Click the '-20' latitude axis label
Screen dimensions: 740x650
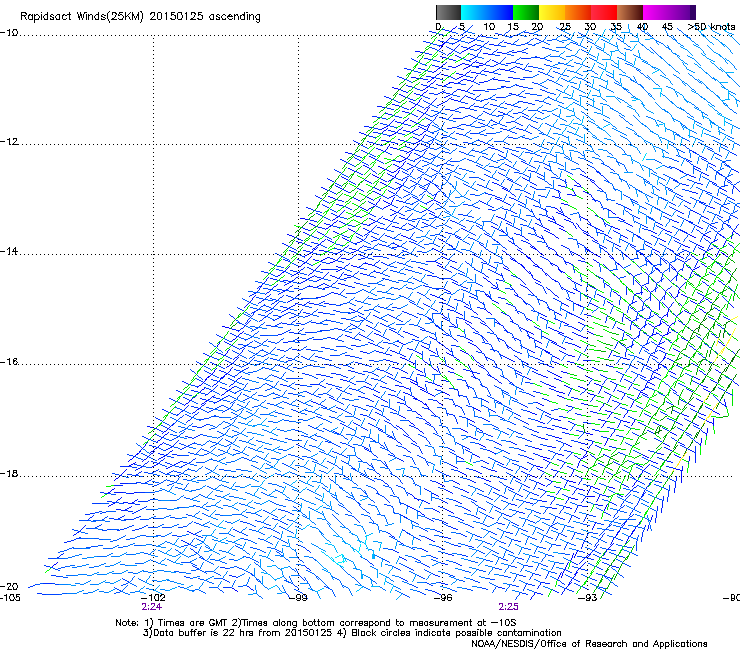tap(9, 586)
